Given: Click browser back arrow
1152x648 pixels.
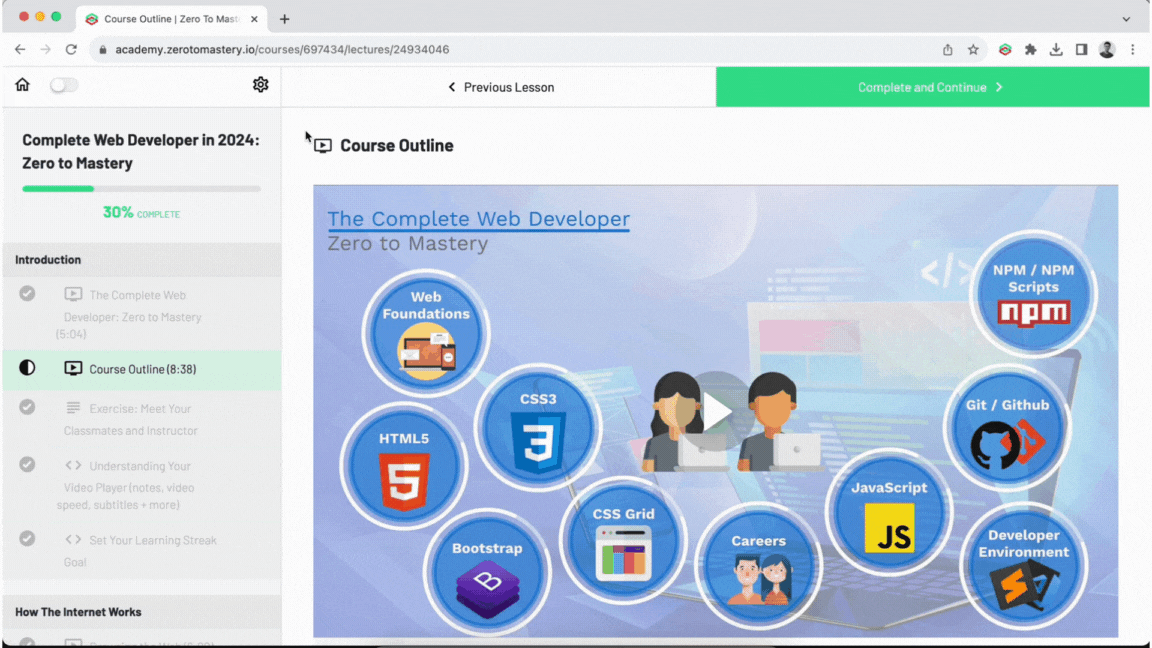Looking at the screenshot, I should [20, 49].
